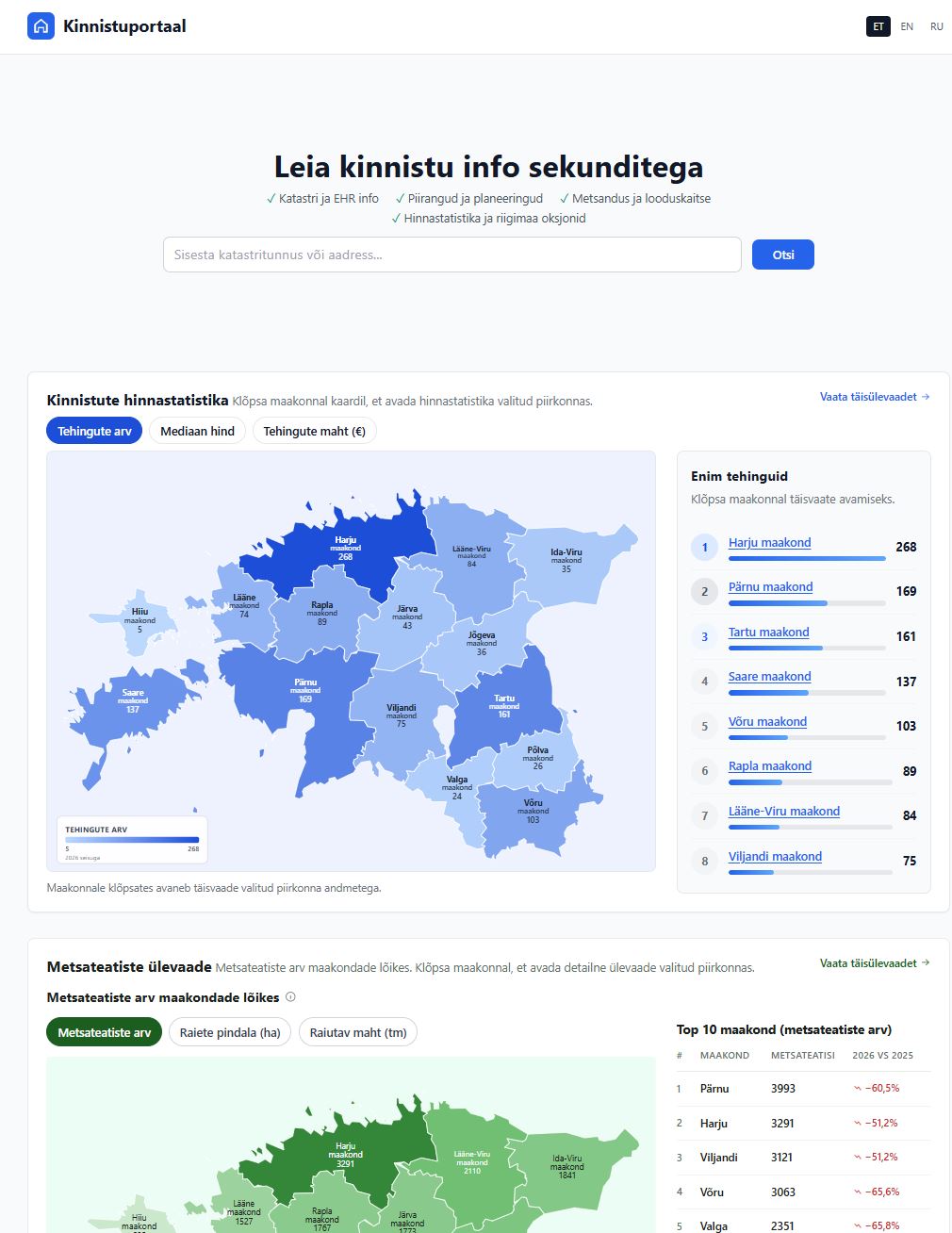Click Hiiu county on price statistics map
The image size is (952, 1233).
tap(140, 620)
